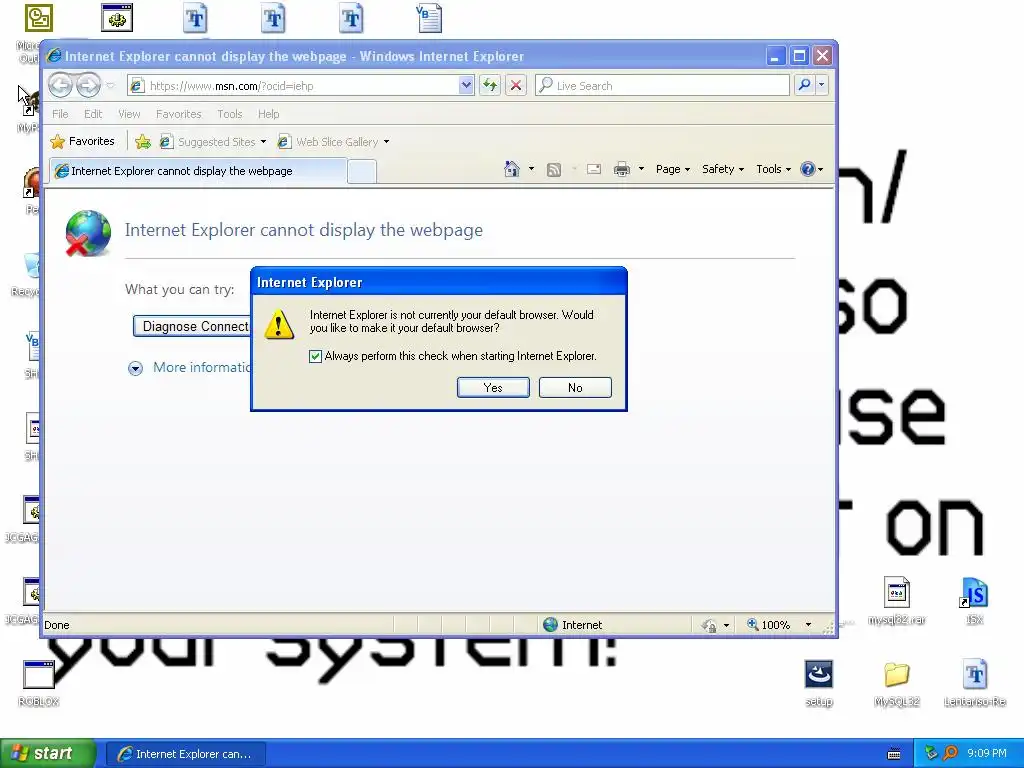Click the Forward navigation arrow

click(88, 86)
